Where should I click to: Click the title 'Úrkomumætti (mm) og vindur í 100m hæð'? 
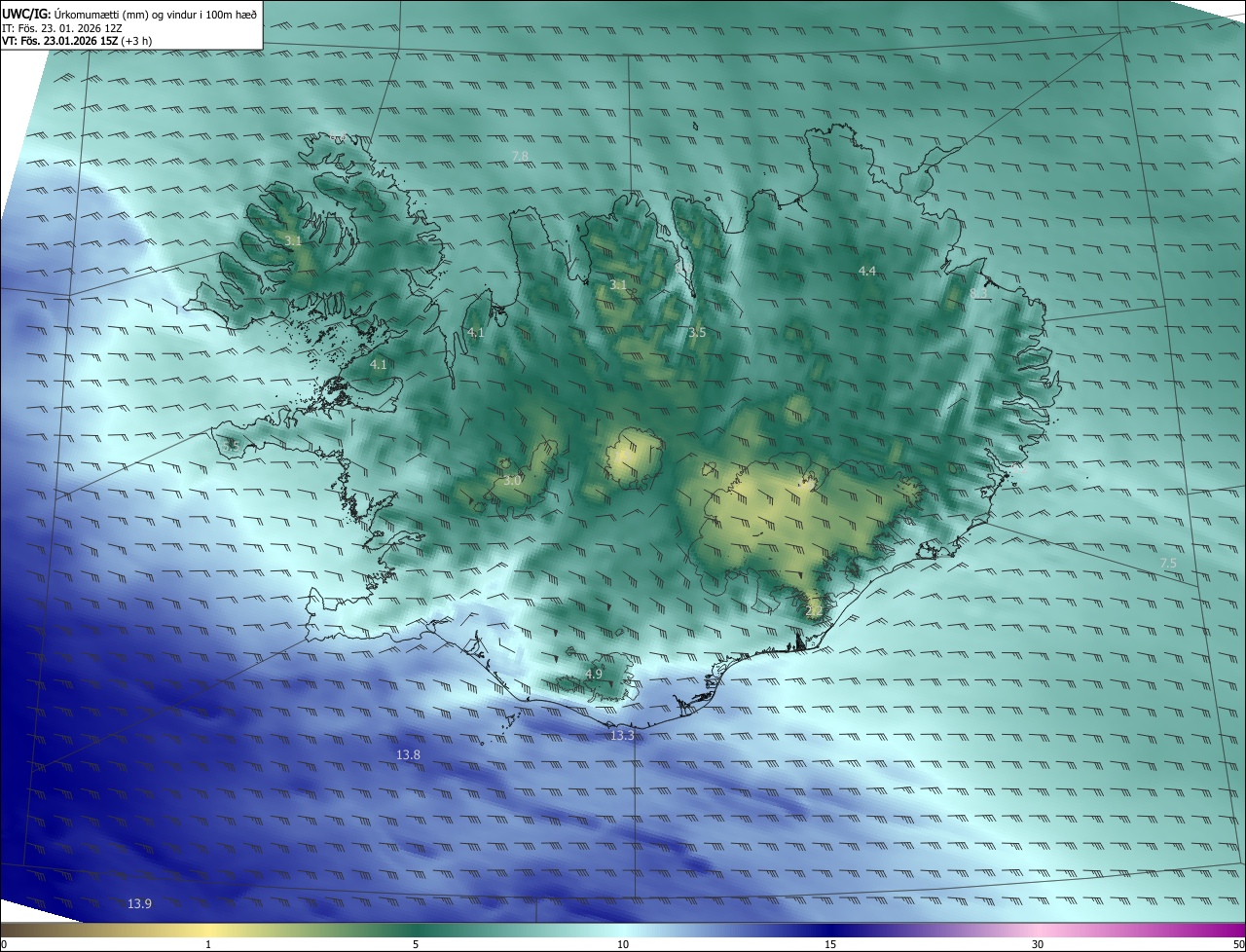click(x=156, y=15)
